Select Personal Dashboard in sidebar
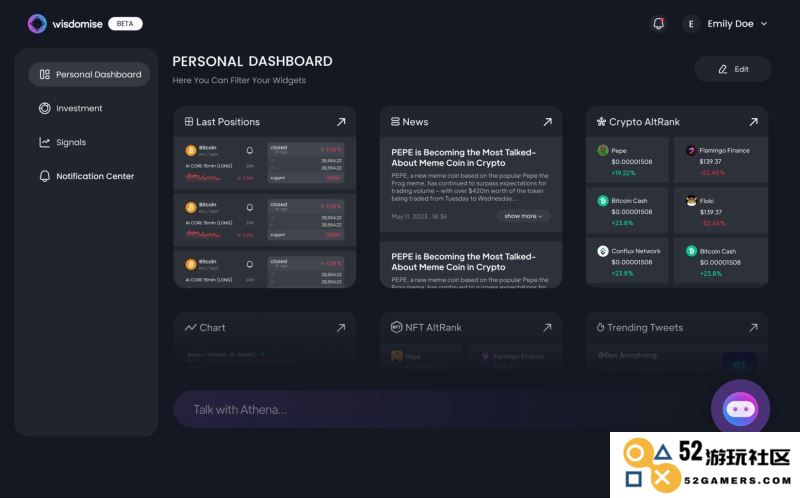The height and width of the screenshot is (498, 800). [89, 74]
